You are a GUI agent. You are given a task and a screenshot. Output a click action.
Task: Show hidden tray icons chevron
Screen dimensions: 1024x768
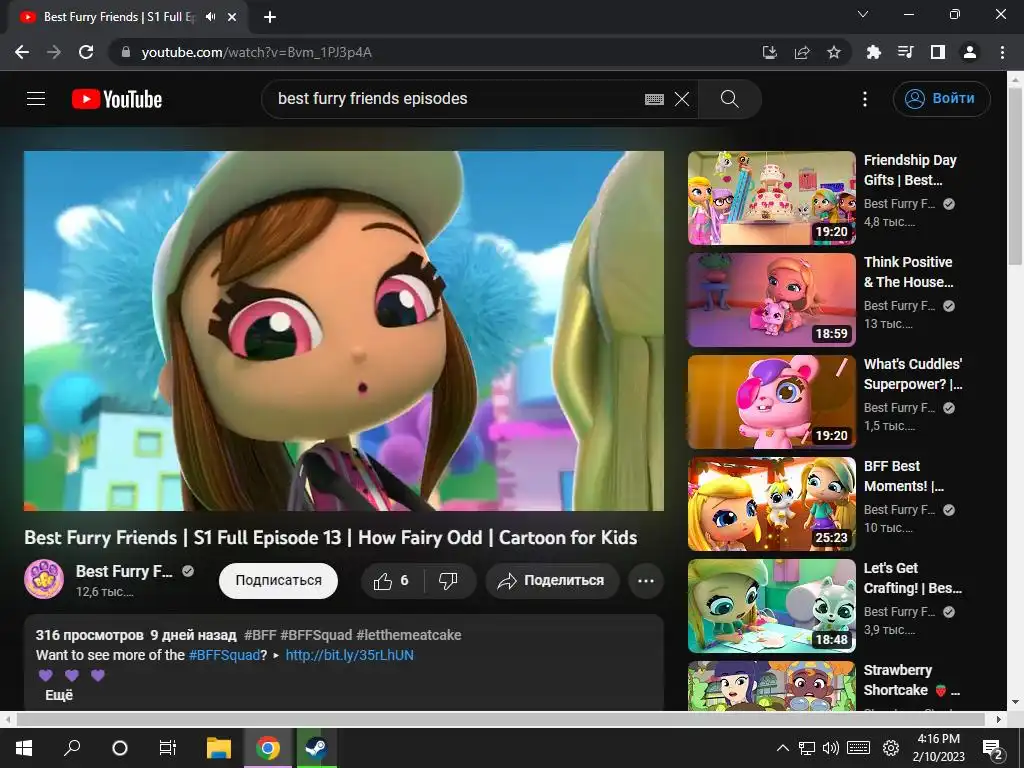click(782, 748)
